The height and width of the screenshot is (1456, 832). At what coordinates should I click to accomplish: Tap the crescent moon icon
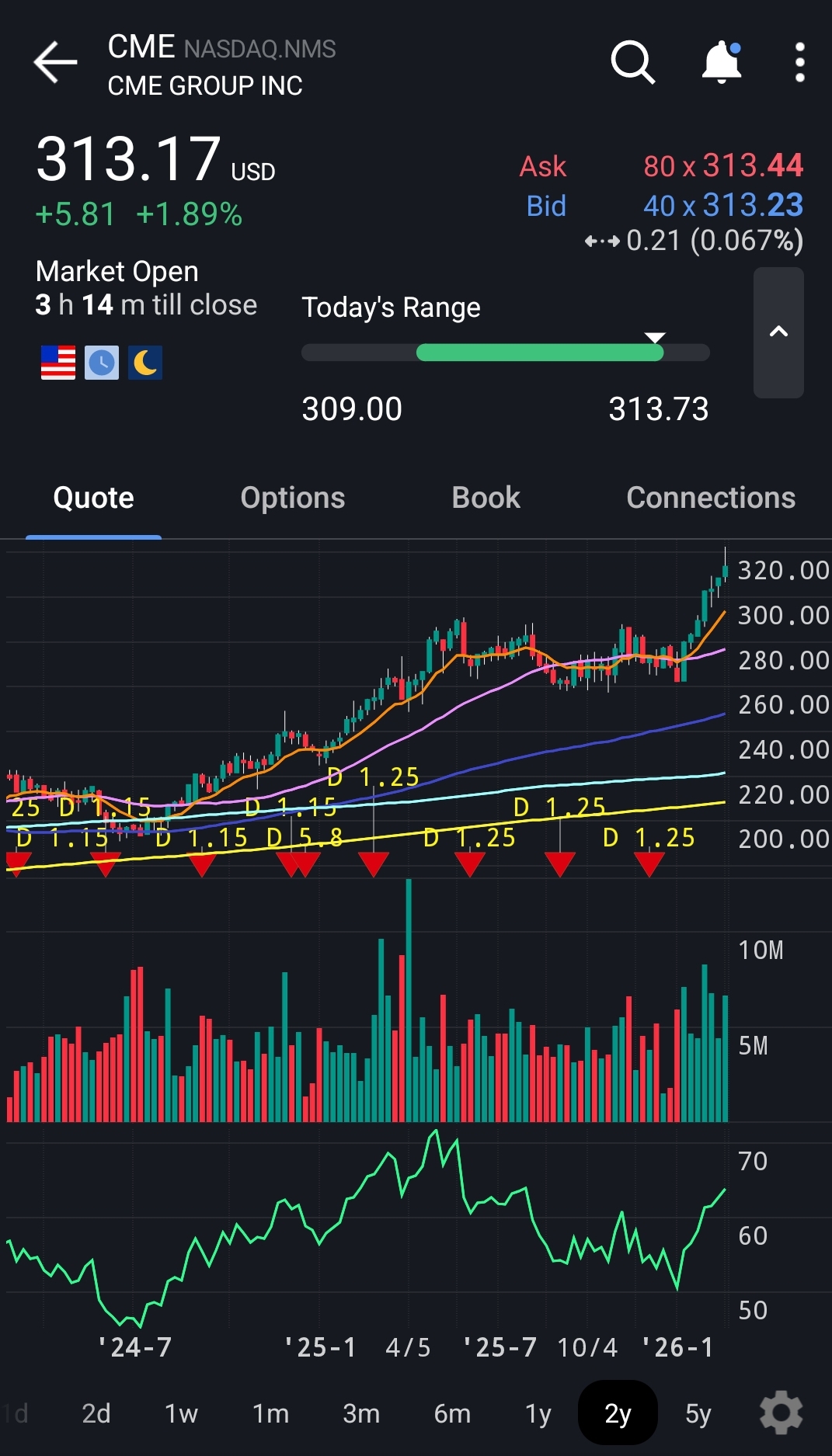[x=145, y=363]
